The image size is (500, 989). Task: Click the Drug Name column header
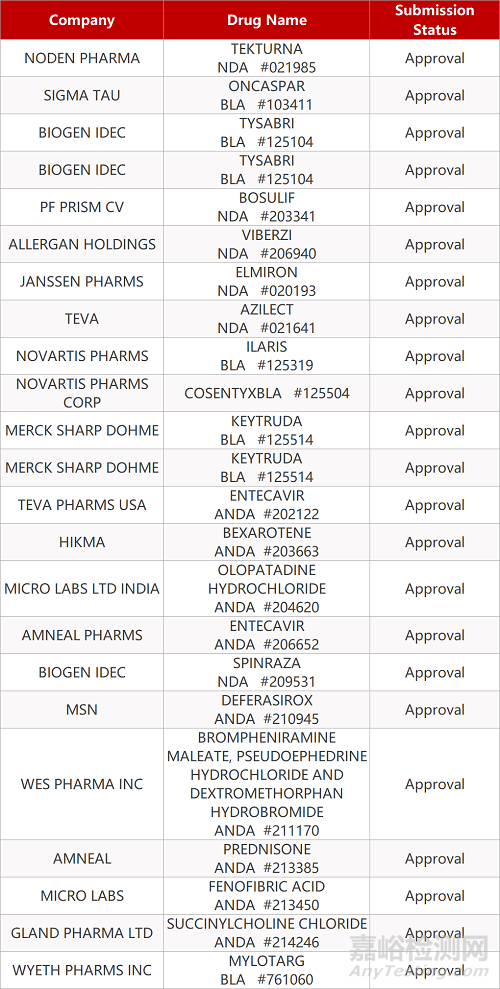pos(266,20)
